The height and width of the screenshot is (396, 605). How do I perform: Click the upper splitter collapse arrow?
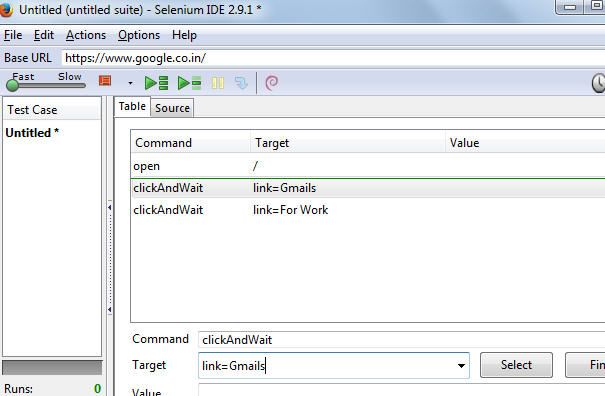pyautogui.click(x=110, y=208)
